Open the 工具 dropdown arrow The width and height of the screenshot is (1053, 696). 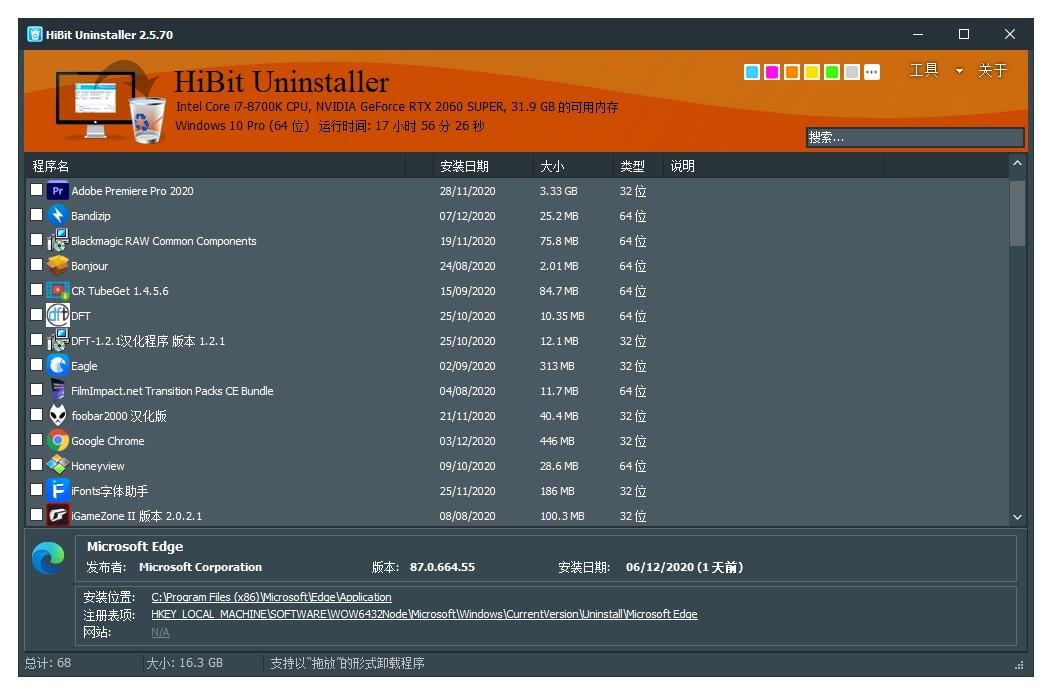point(960,71)
